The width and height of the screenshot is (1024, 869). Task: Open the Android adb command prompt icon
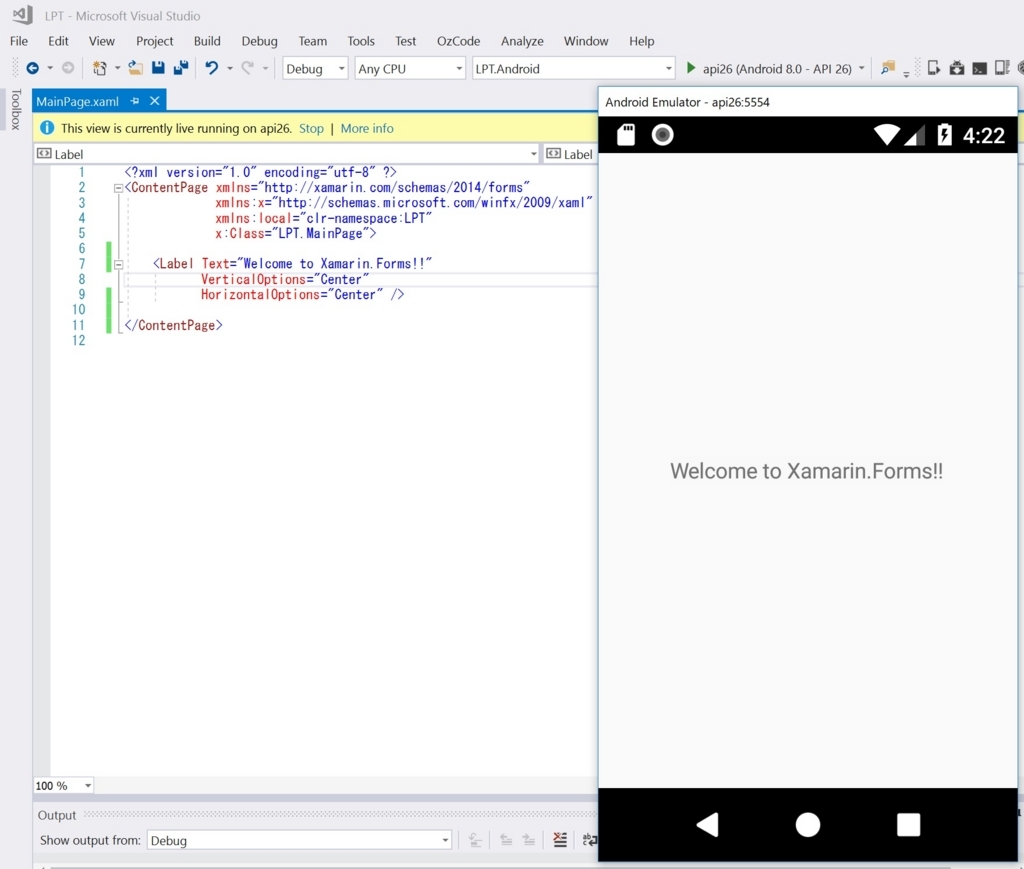click(x=980, y=69)
